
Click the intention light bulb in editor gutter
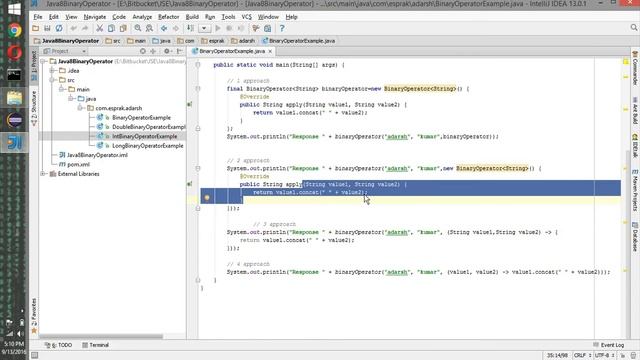click(x=207, y=198)
